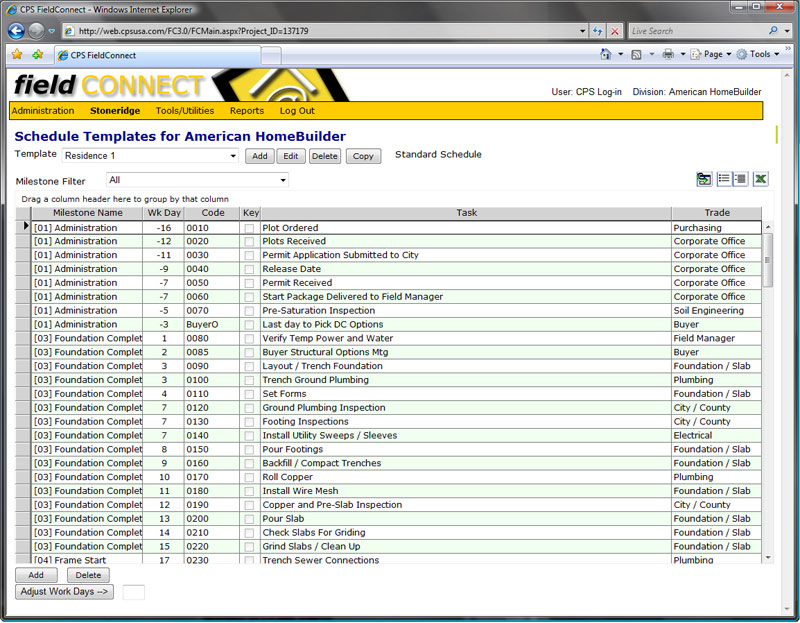Open the Reports menu

point(246,111)
